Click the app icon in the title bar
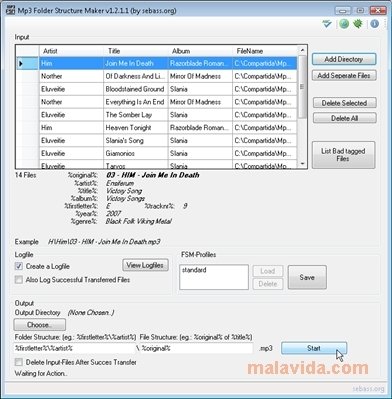392x399 pixels. point(11,10)
